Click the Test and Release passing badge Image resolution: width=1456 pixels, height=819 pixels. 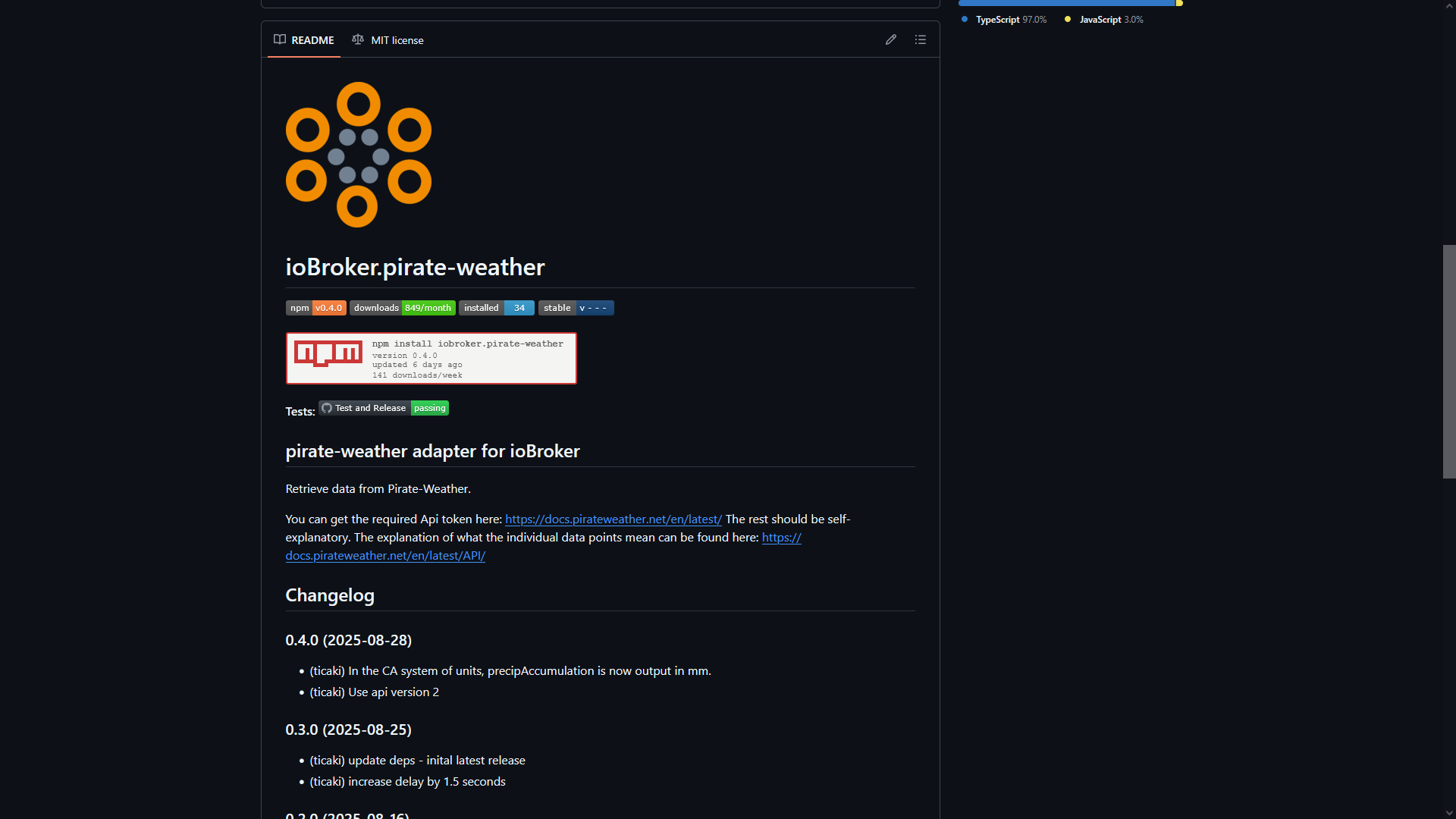click(x=384, y=408)
